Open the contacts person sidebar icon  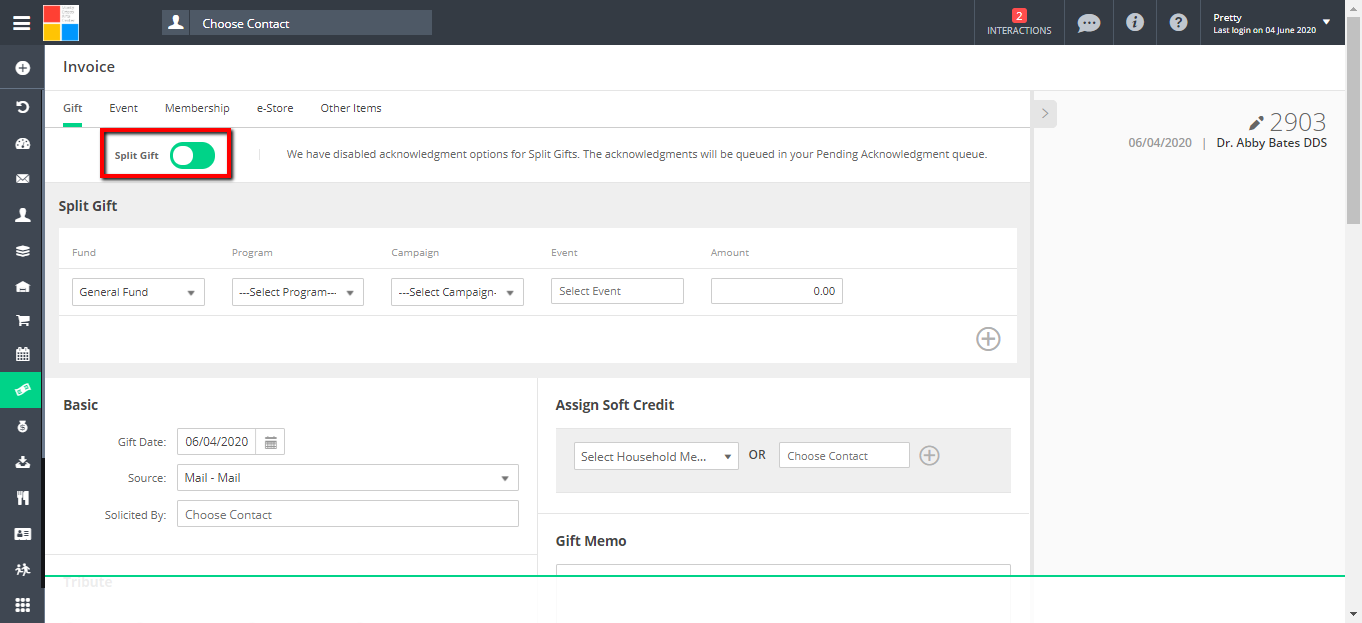coord(22,215)
